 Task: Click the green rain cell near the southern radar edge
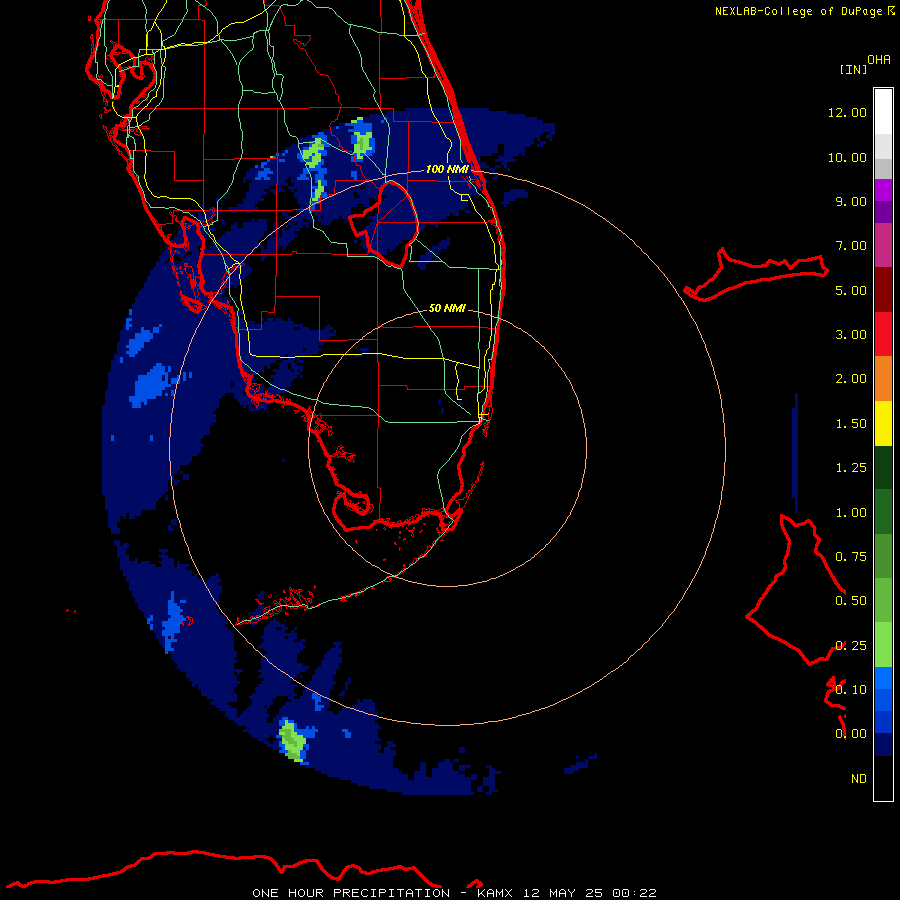[292, 740]
